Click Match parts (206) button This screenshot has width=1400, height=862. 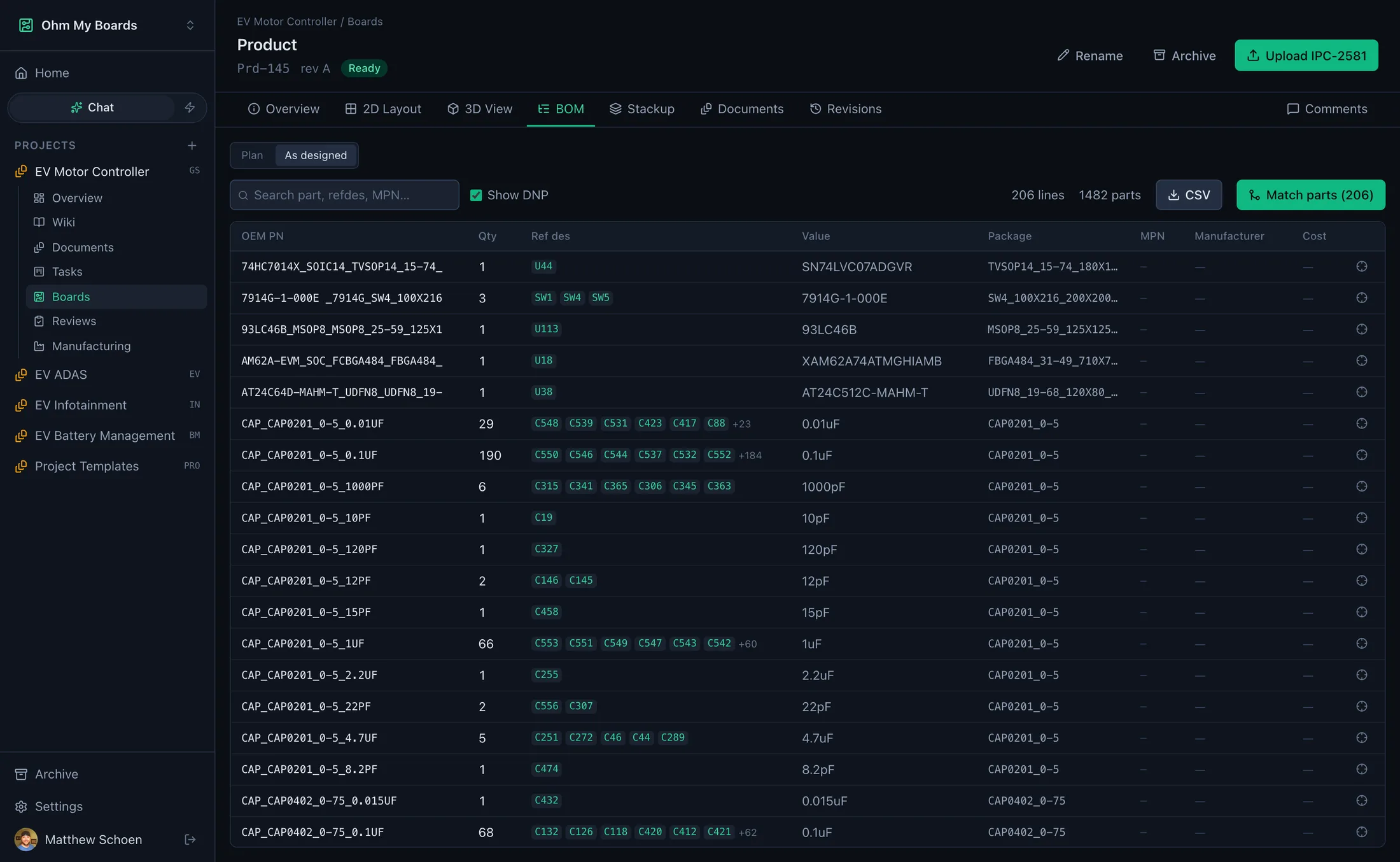[1311, 195]
